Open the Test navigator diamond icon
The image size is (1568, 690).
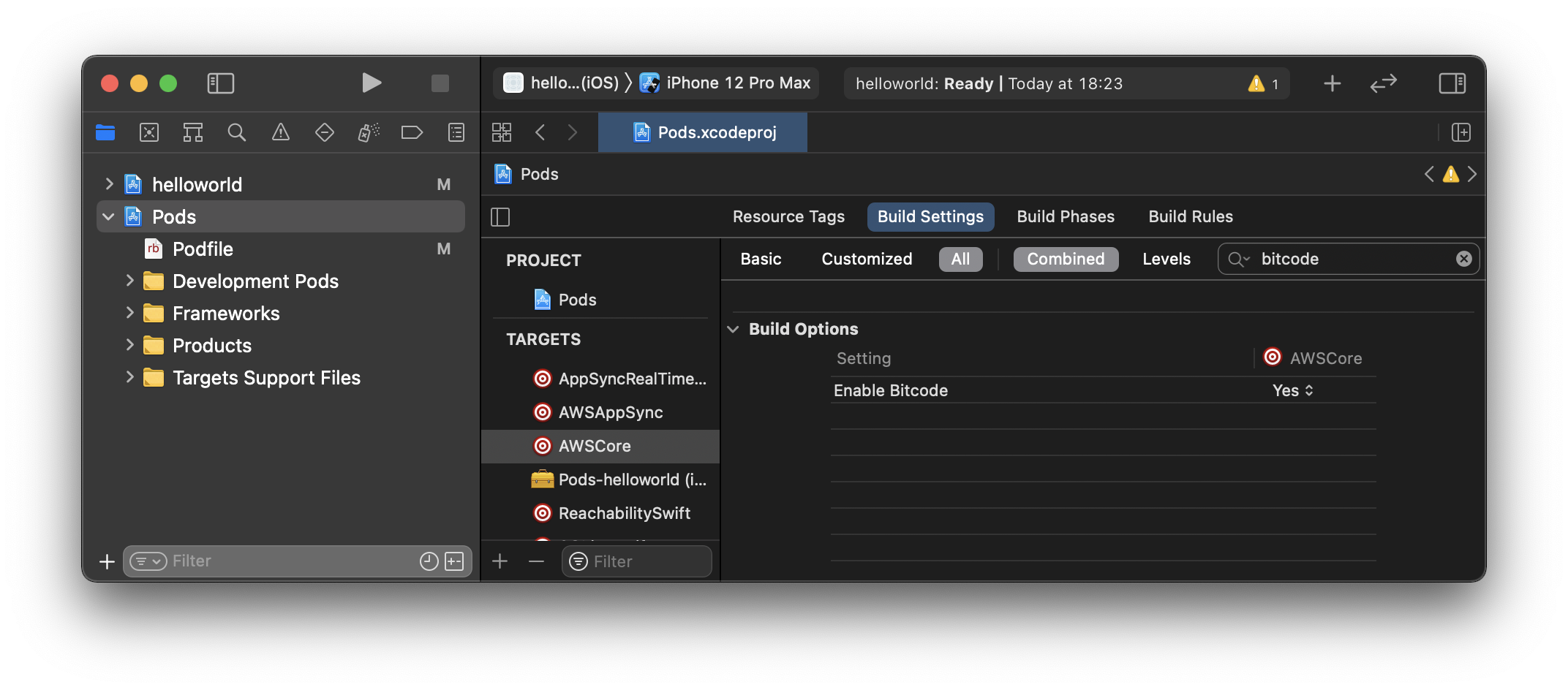(325, 132)
